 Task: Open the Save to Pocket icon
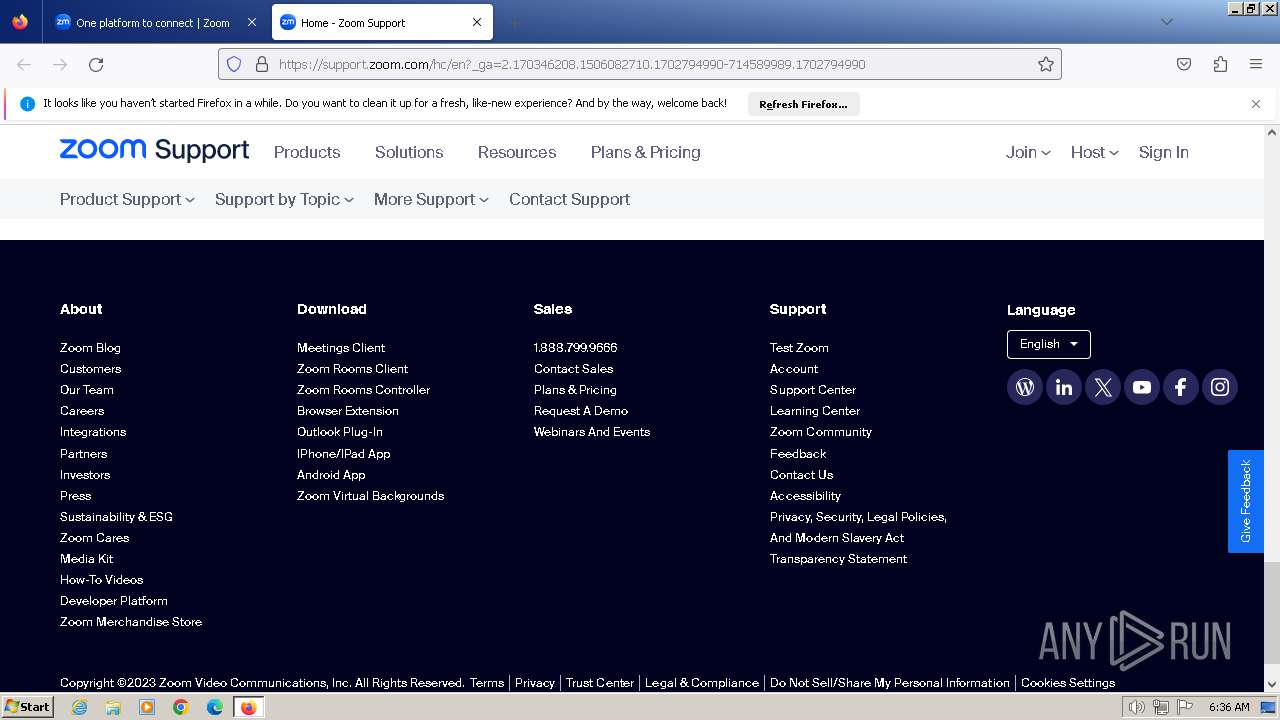pos(1184,64)
